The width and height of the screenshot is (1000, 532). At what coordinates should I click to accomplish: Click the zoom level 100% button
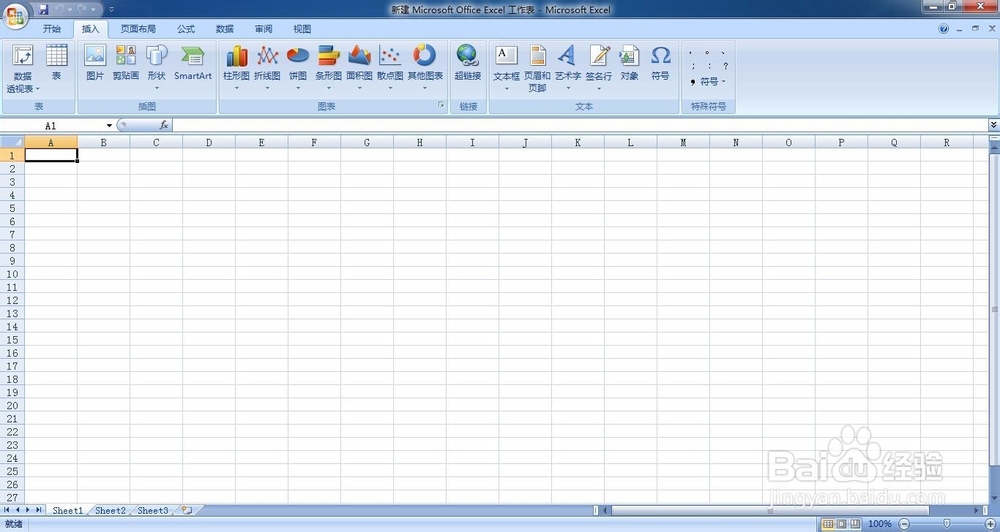[x=879, y=524]
